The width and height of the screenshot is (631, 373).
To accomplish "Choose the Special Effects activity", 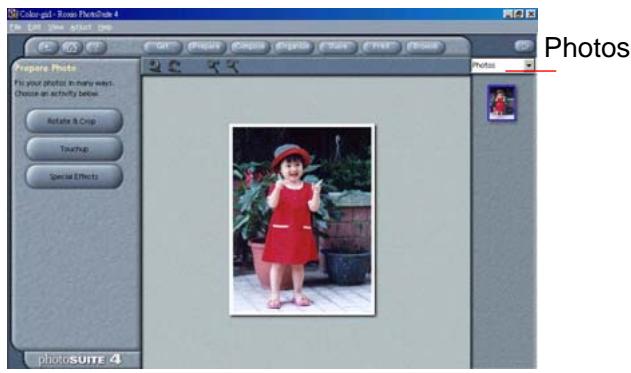I will tap(74, 176).
